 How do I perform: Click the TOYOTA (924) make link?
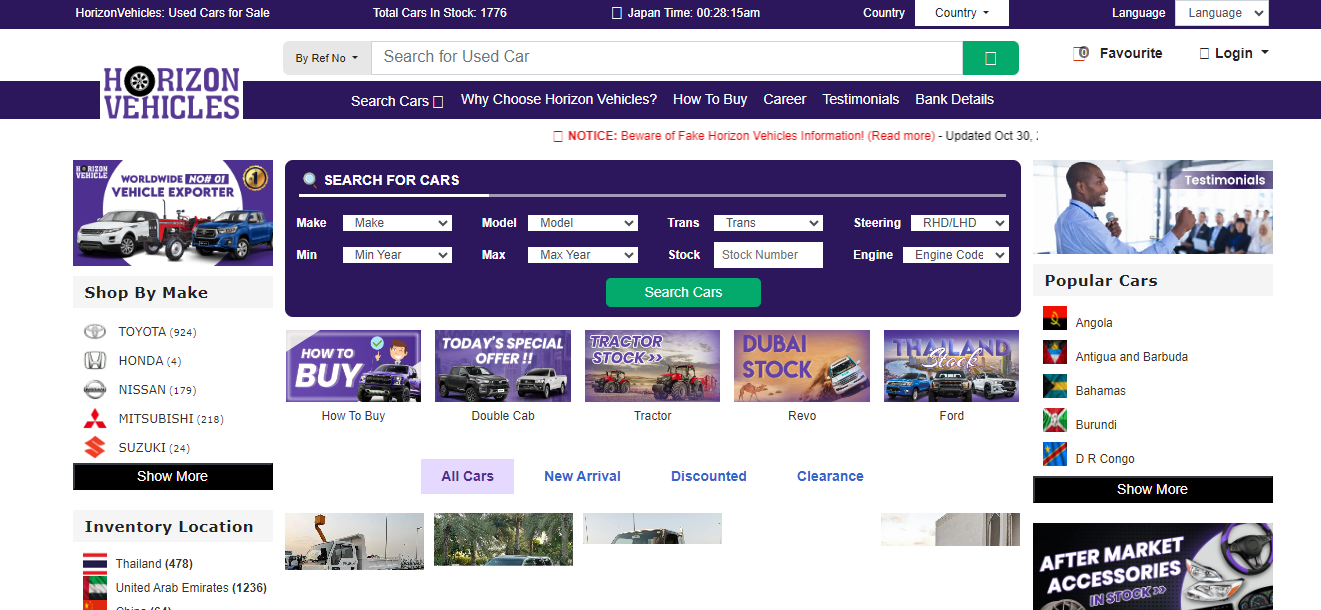click(x=157, y=332)
